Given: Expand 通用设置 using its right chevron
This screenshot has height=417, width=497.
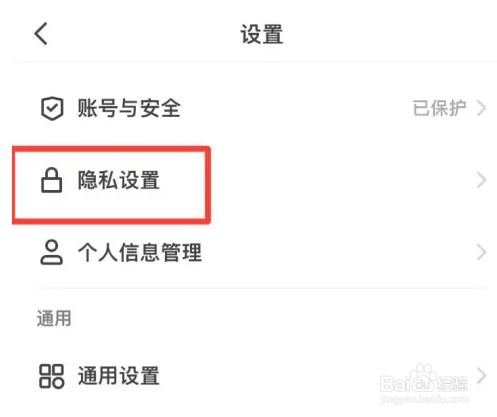Looking at the screenshot, I should (x=481, y=376).
